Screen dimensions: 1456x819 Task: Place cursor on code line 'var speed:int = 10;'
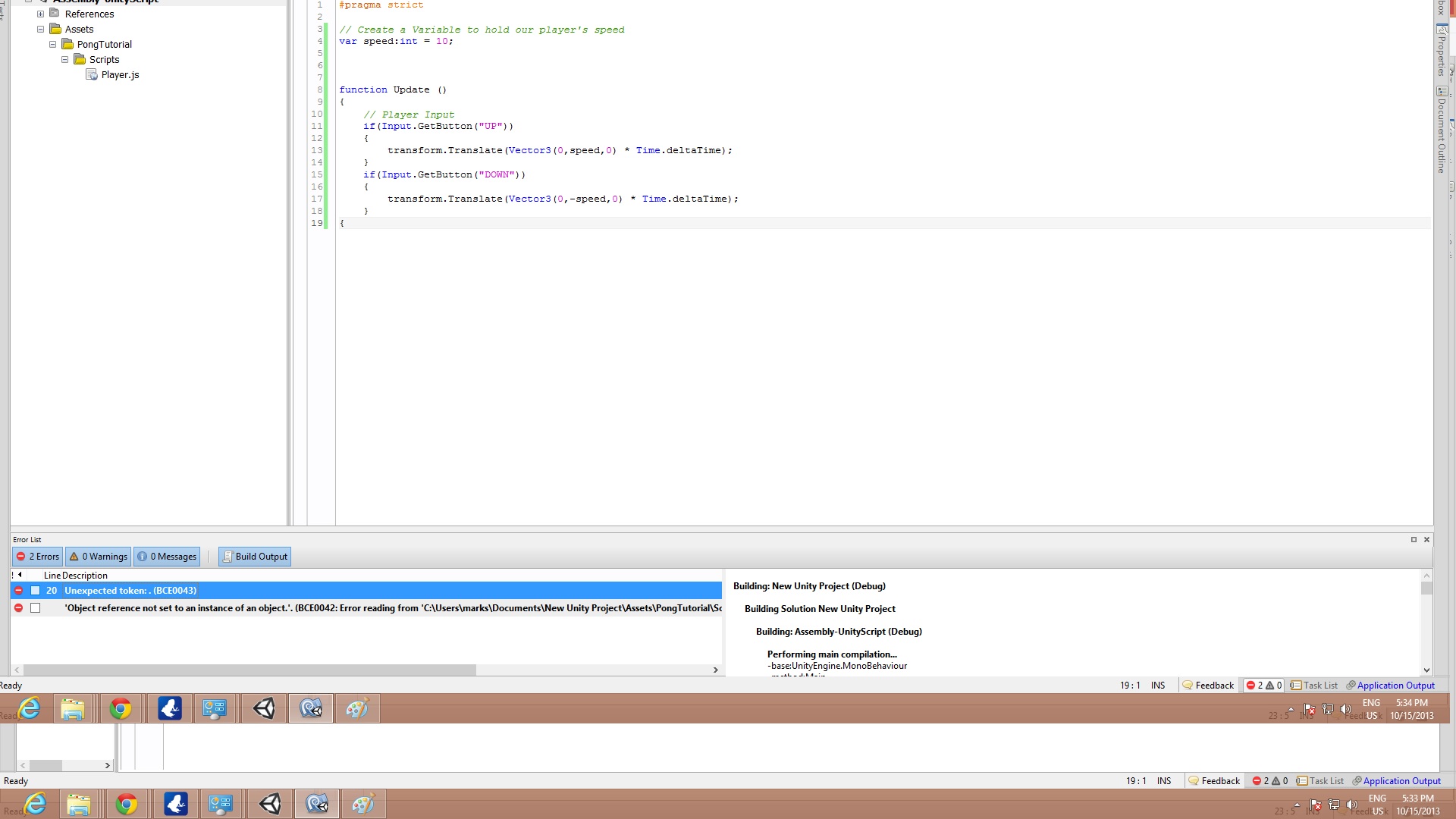coord(396,41)
